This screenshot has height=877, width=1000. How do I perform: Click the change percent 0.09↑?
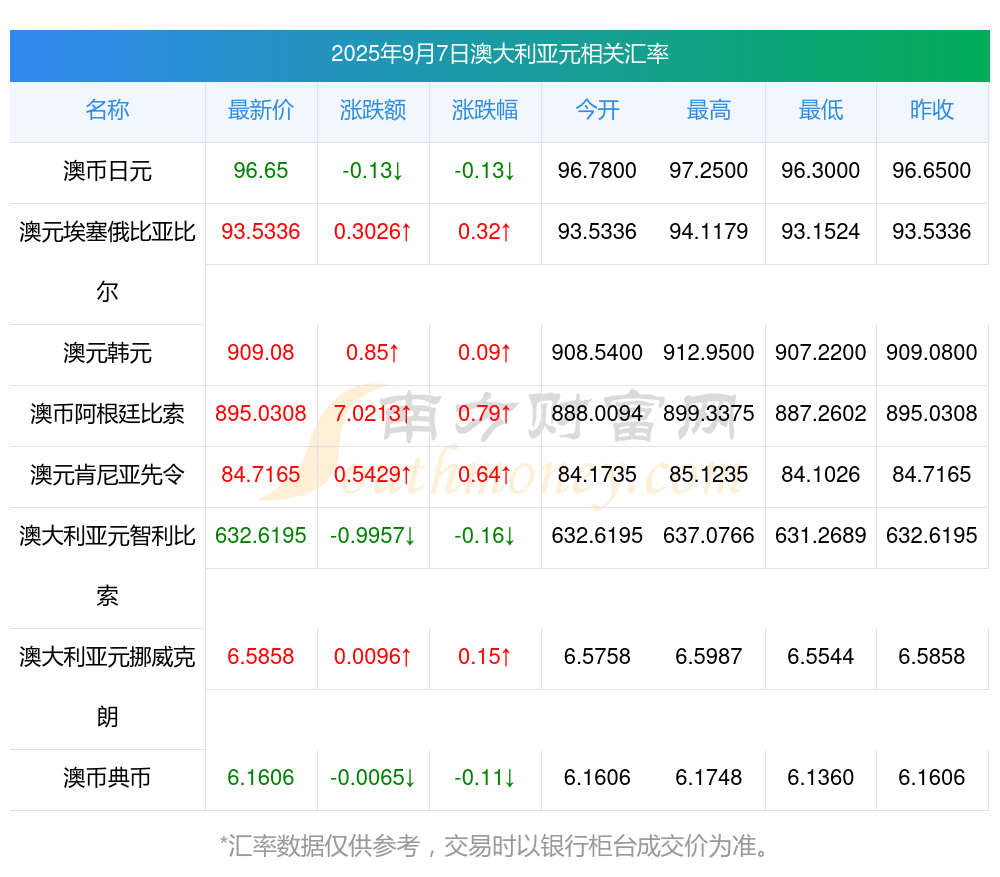(485, 353)
